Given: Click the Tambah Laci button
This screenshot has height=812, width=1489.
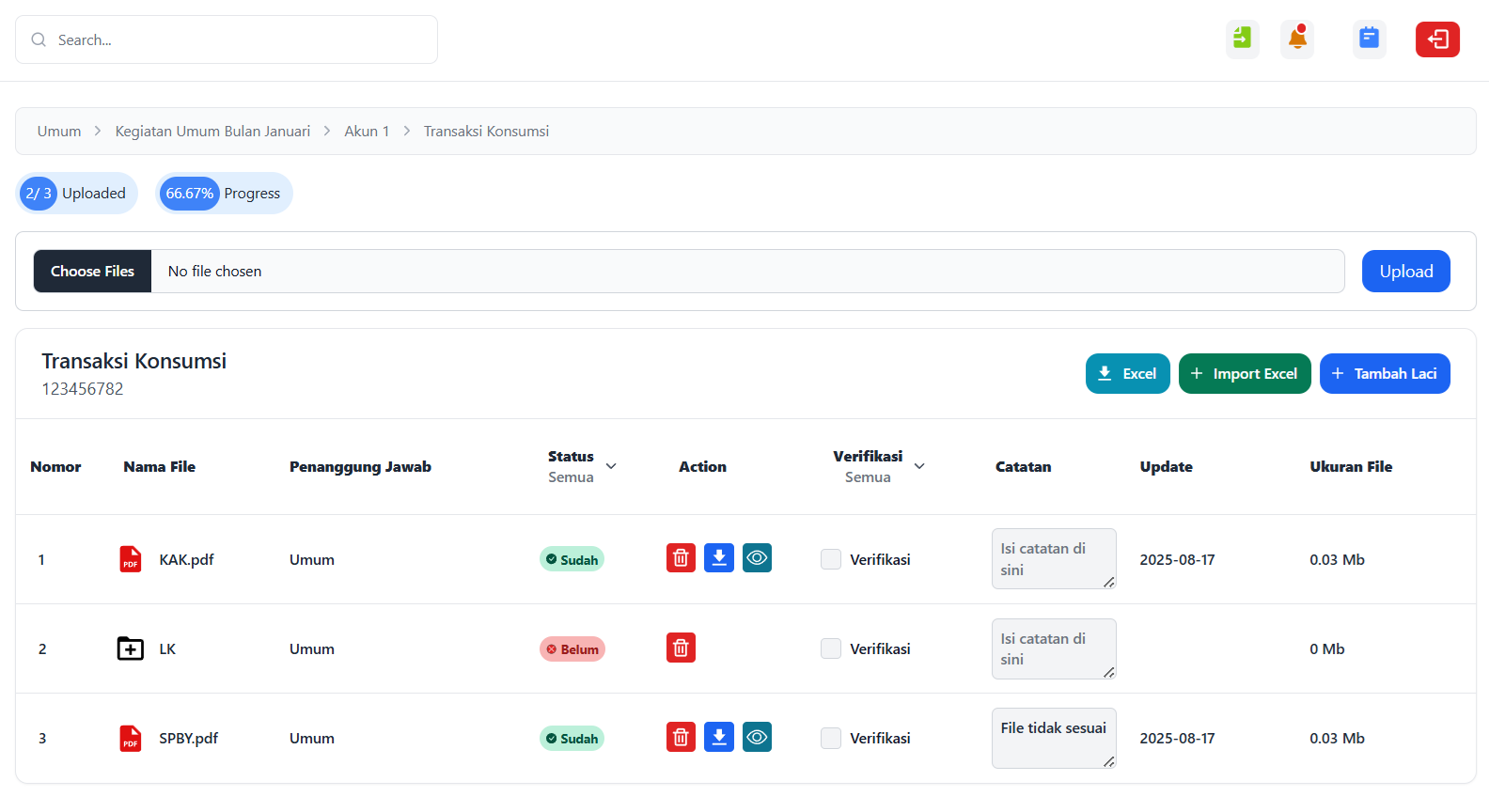Looking at the screenshot, I should tap(1385, 373).
